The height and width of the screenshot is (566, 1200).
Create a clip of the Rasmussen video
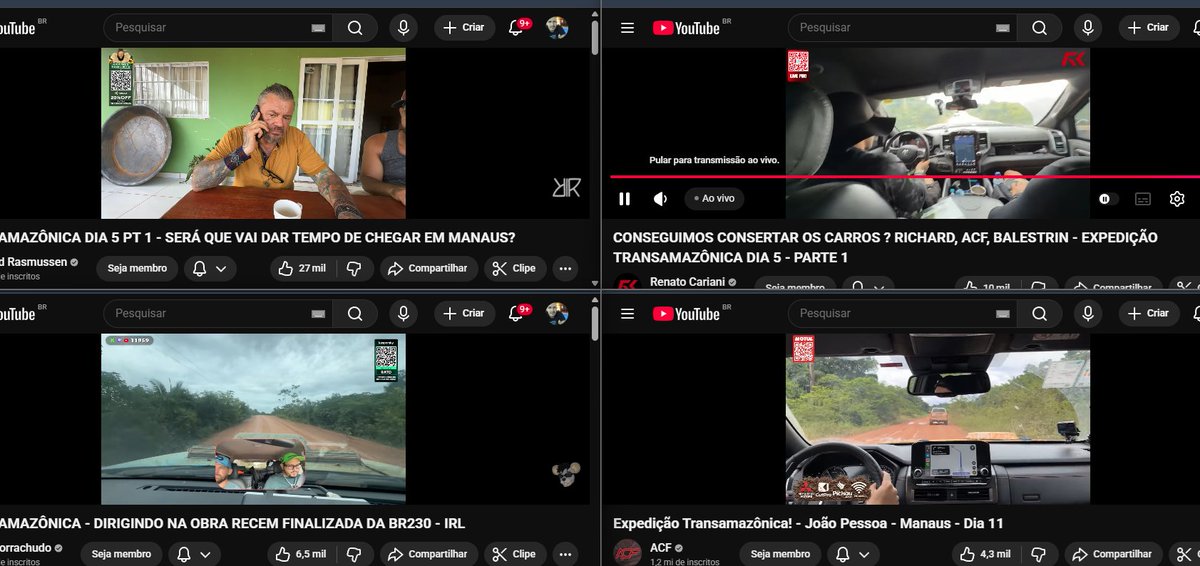(514, 268)
